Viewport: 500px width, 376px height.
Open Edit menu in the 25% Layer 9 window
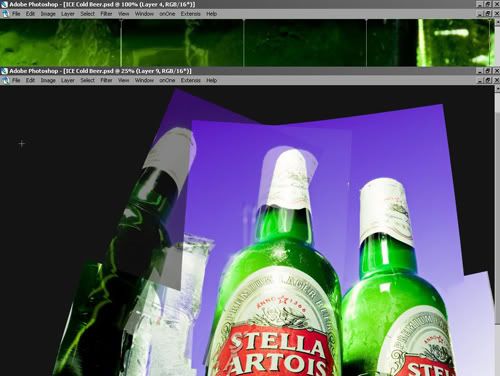pos(30,80)
